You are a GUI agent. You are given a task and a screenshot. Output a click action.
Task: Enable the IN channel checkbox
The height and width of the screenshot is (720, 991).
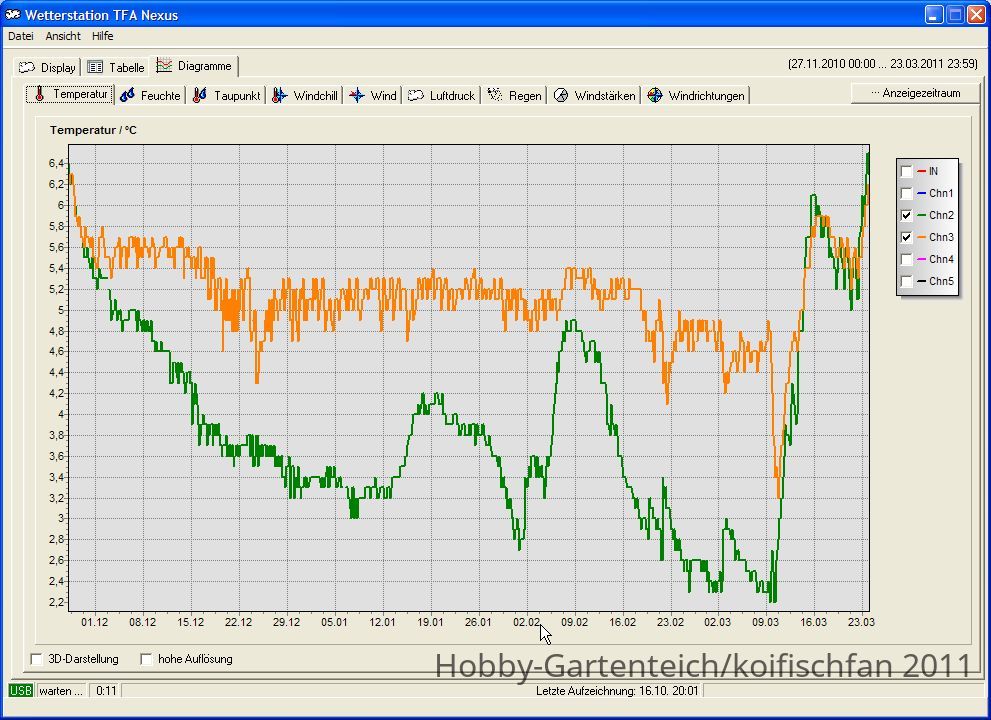tap(906, 171)
